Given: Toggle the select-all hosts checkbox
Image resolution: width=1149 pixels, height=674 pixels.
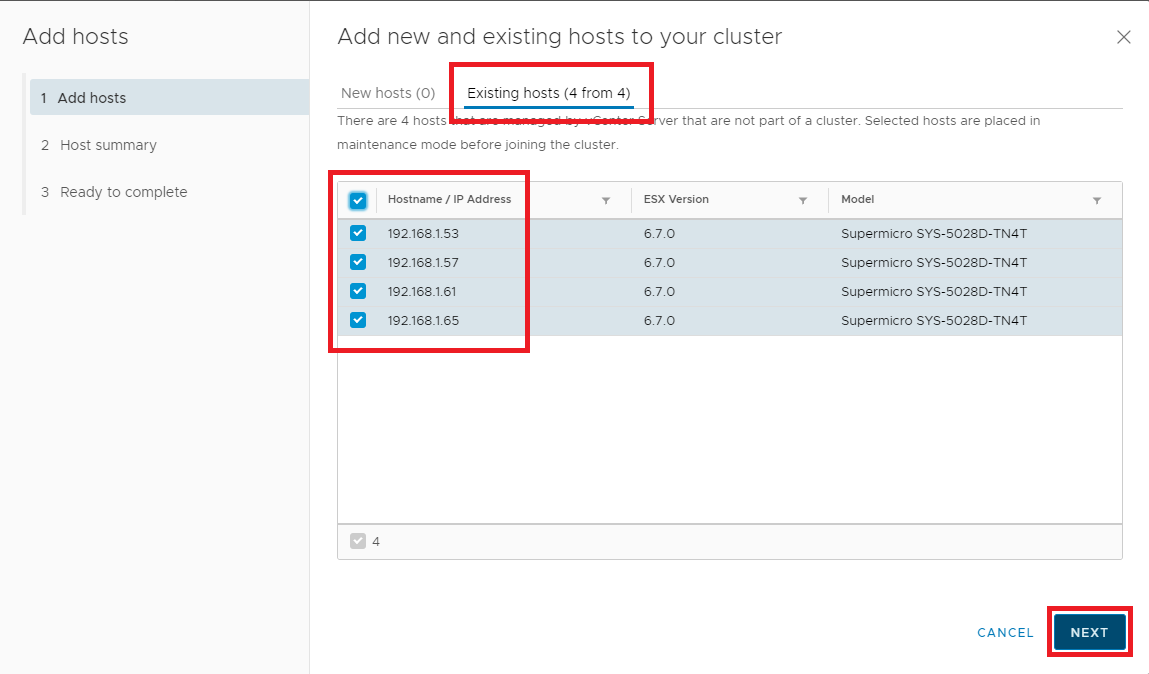Looking at the screenshot, I should tap(358, 200).
